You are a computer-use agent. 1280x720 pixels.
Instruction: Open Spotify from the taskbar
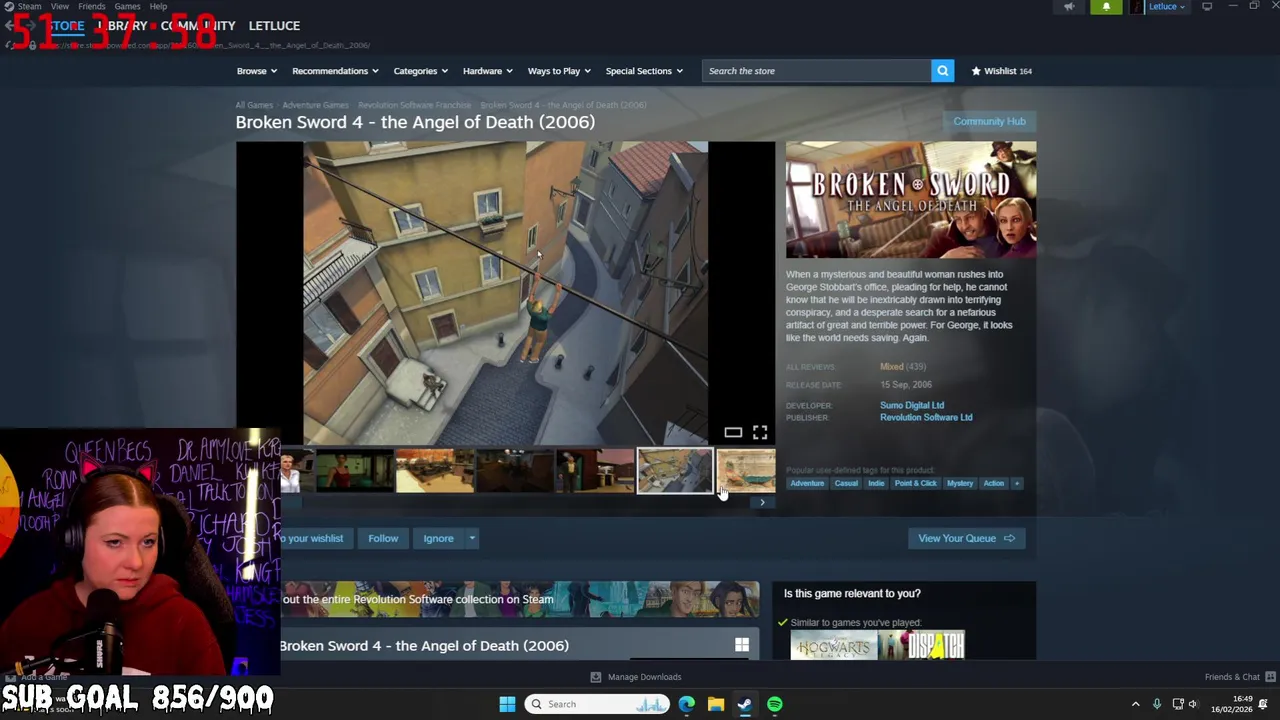(775, 704)
